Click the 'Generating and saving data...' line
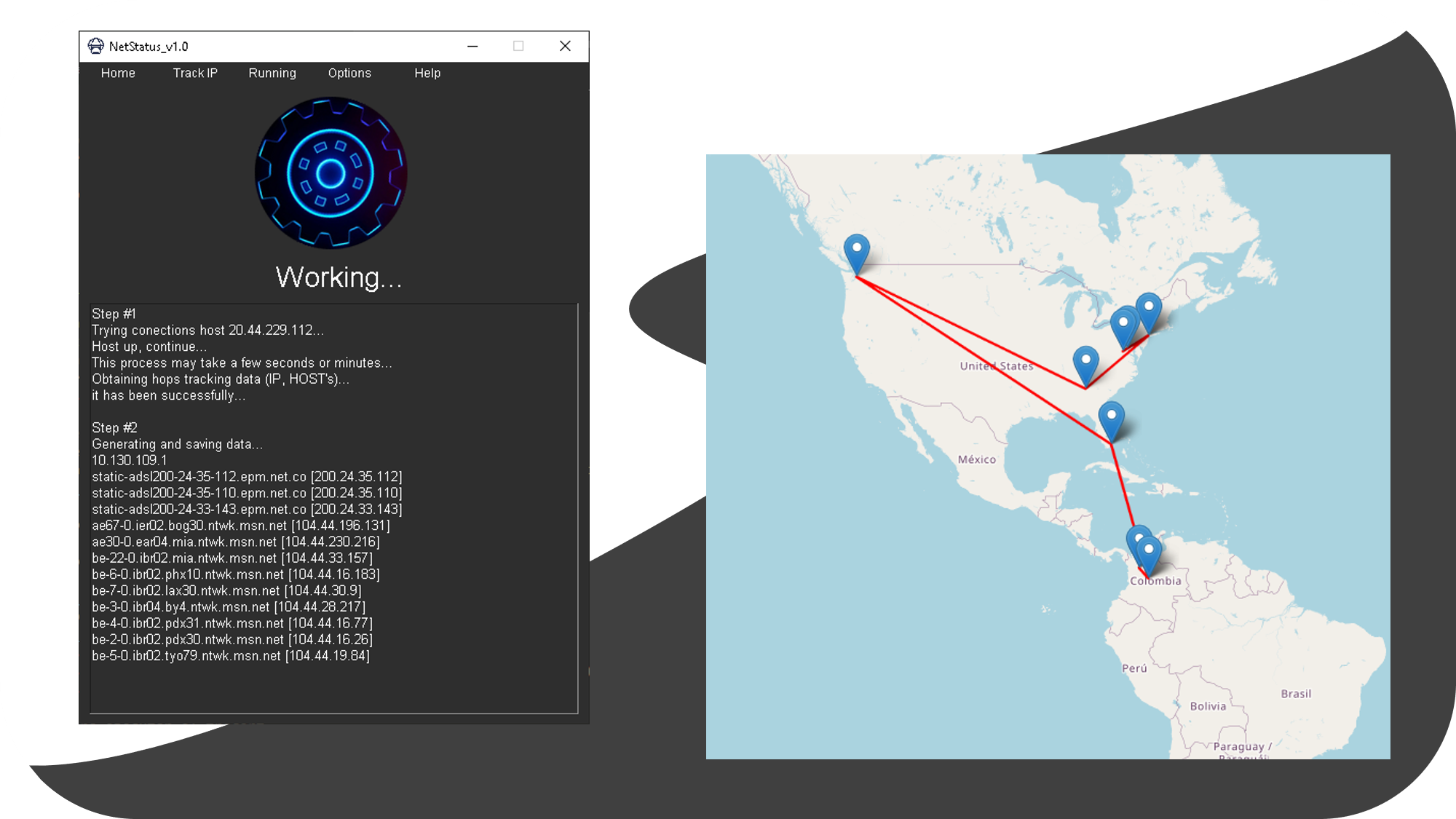Image resolution: width=1456 pixels, height=819 pixels. click(177, 444)
